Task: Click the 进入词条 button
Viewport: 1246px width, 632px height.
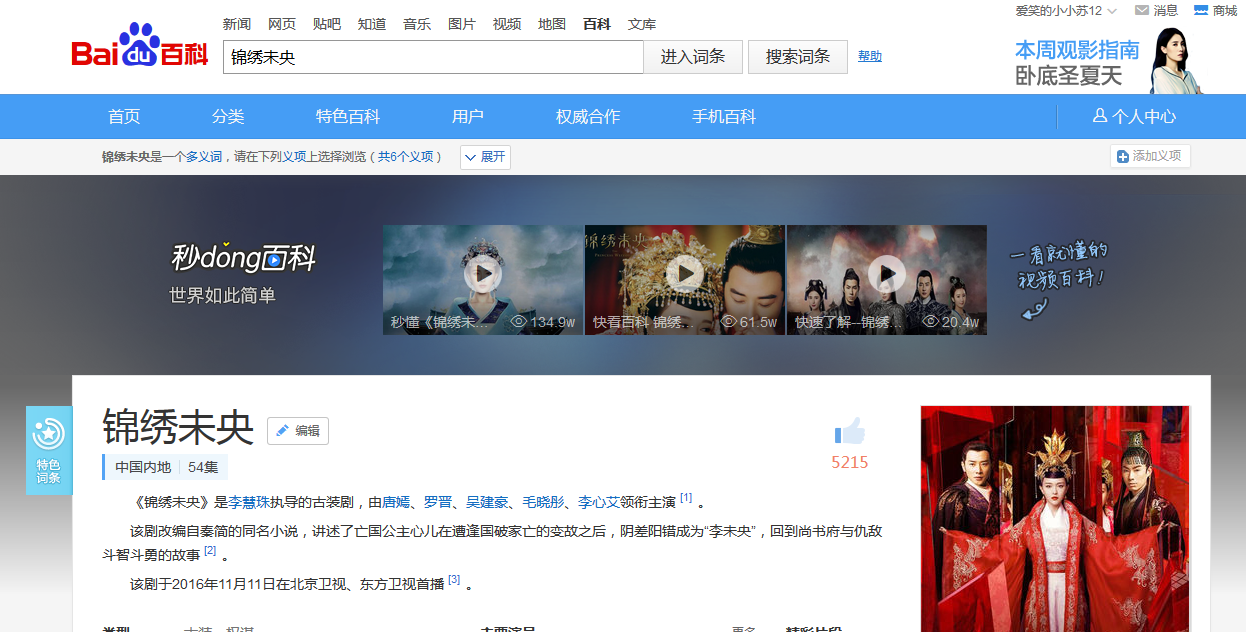Action: coord(693,57)
